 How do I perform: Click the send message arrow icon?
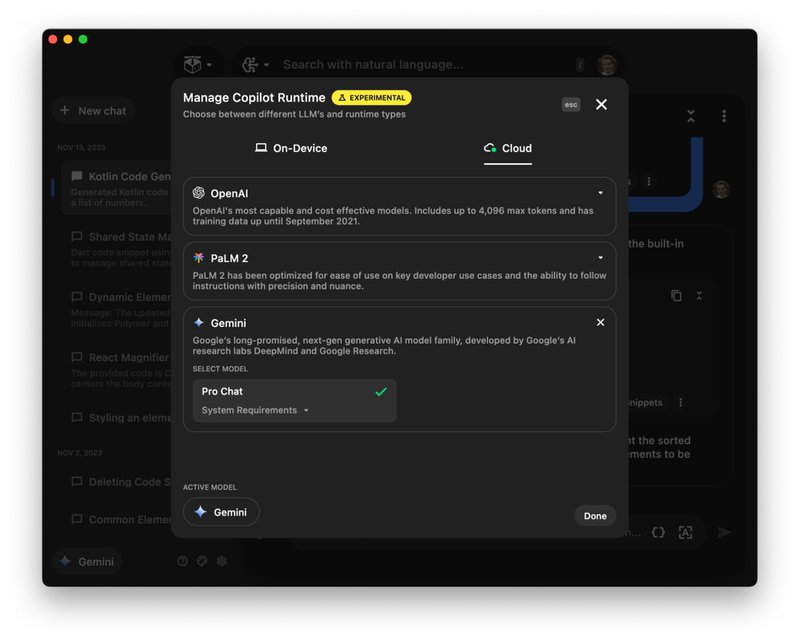click(724, 532)
